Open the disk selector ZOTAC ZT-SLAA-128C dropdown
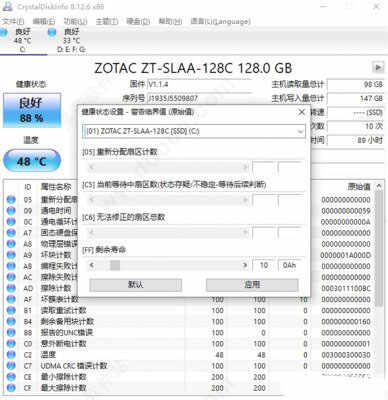 pos(194,131)
